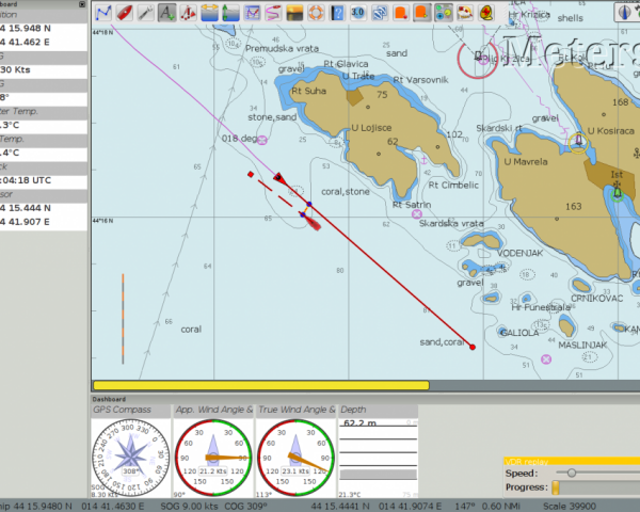This screenshot has width=640, height=512.
Task: Close the dashboard side panel
Action: click(x=82, y=4)
